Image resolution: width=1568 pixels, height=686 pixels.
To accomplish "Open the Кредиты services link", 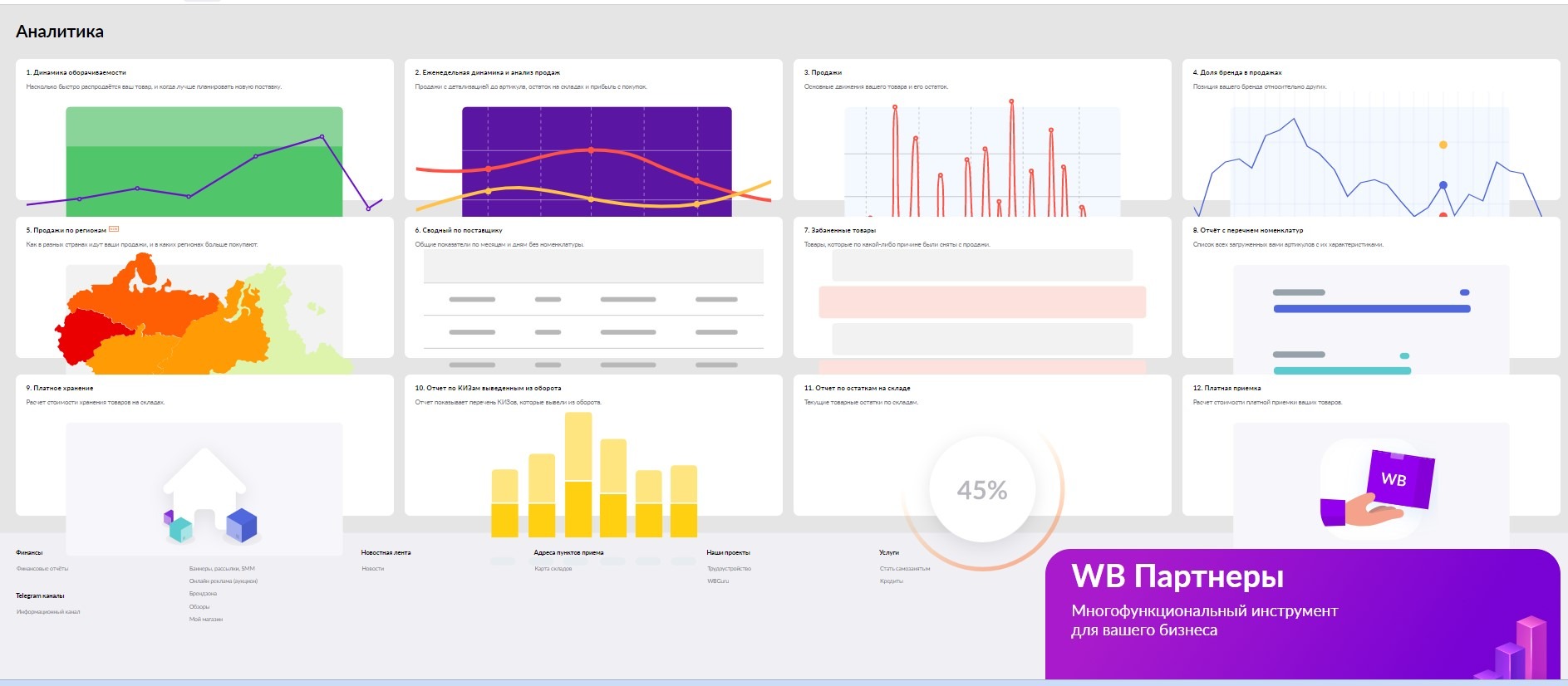I will click(x=892, y=581).
